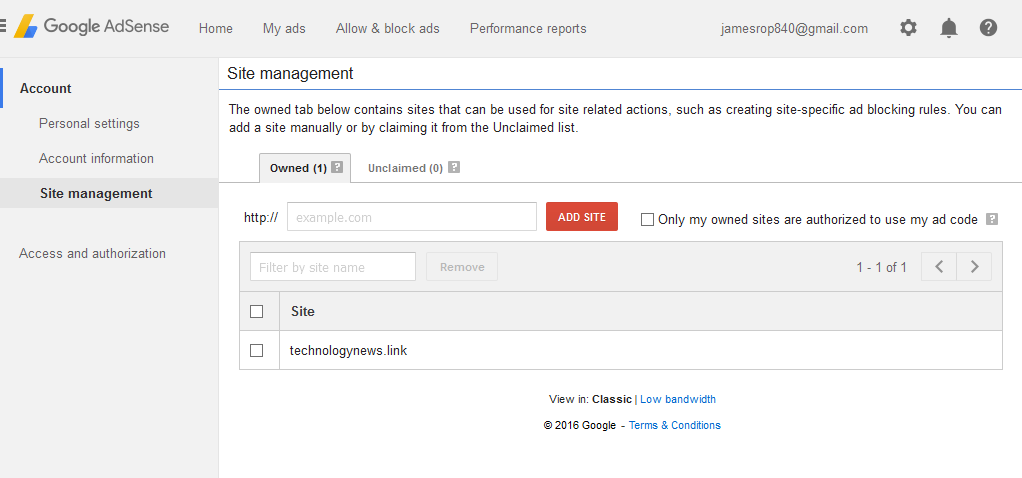This screenshot has width=1022, height=478.
Task: Open the notifications bell
Action: tap(948, 28)
